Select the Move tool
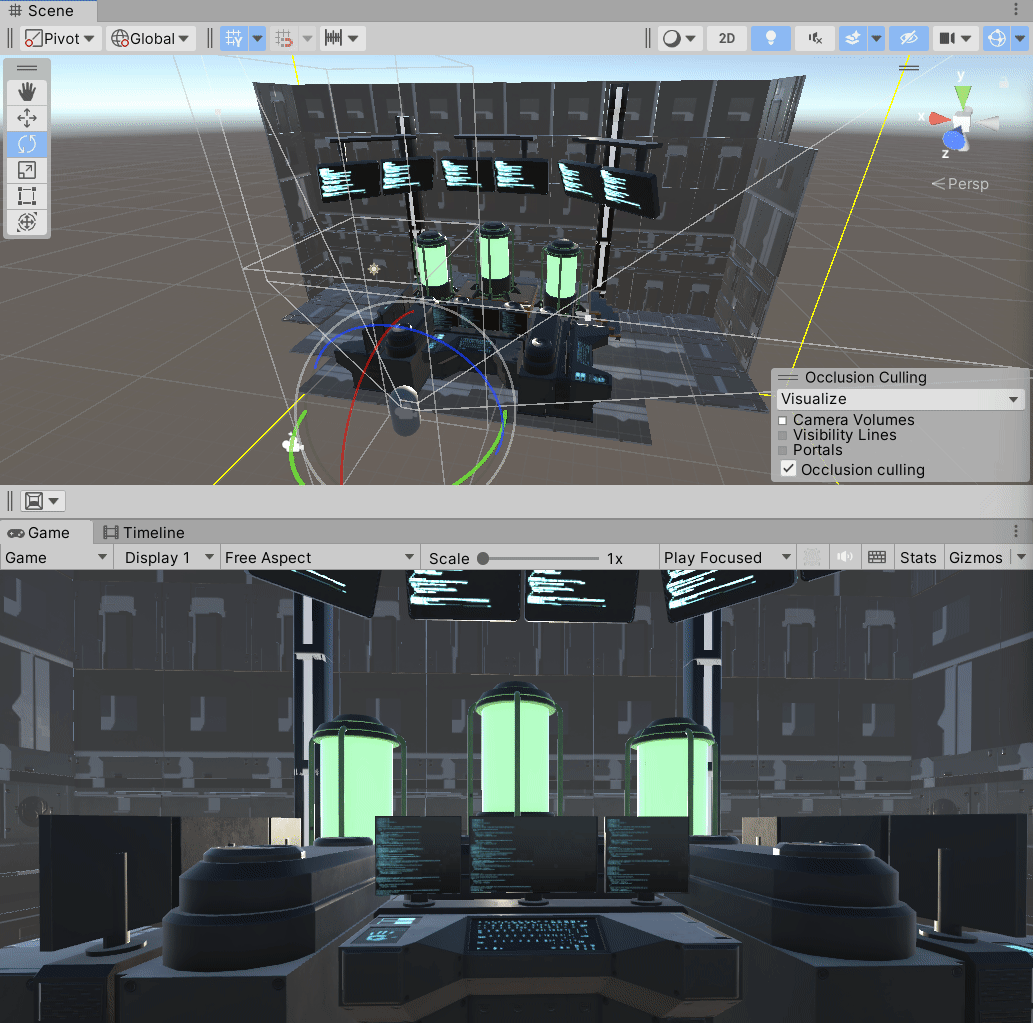1033x1023 pixels. pos(26,117)
